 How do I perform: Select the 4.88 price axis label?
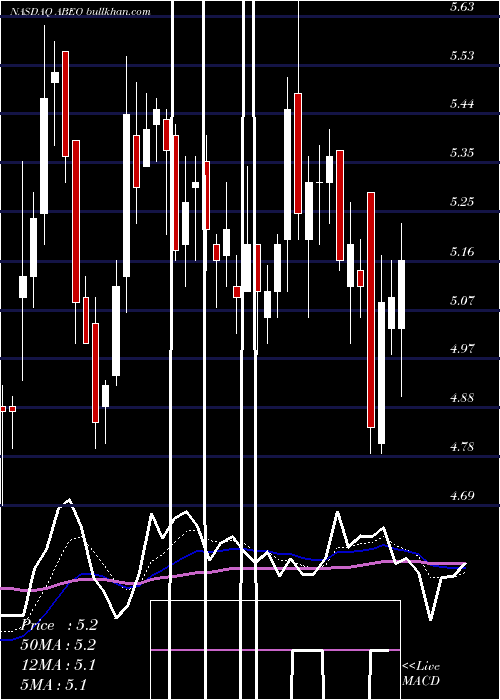coord(462,397)
